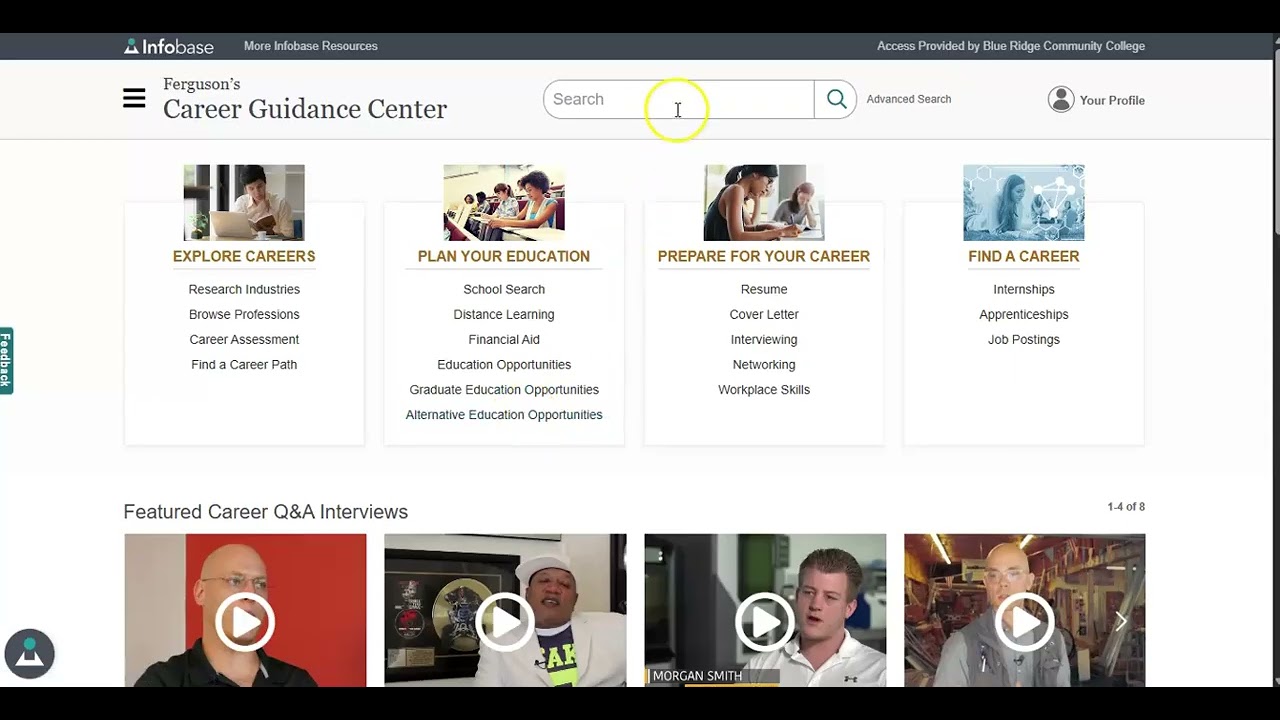Screen dimensions: 1280x720
Task: Open the Interviewing link
Action: click(x=764, y=339)
